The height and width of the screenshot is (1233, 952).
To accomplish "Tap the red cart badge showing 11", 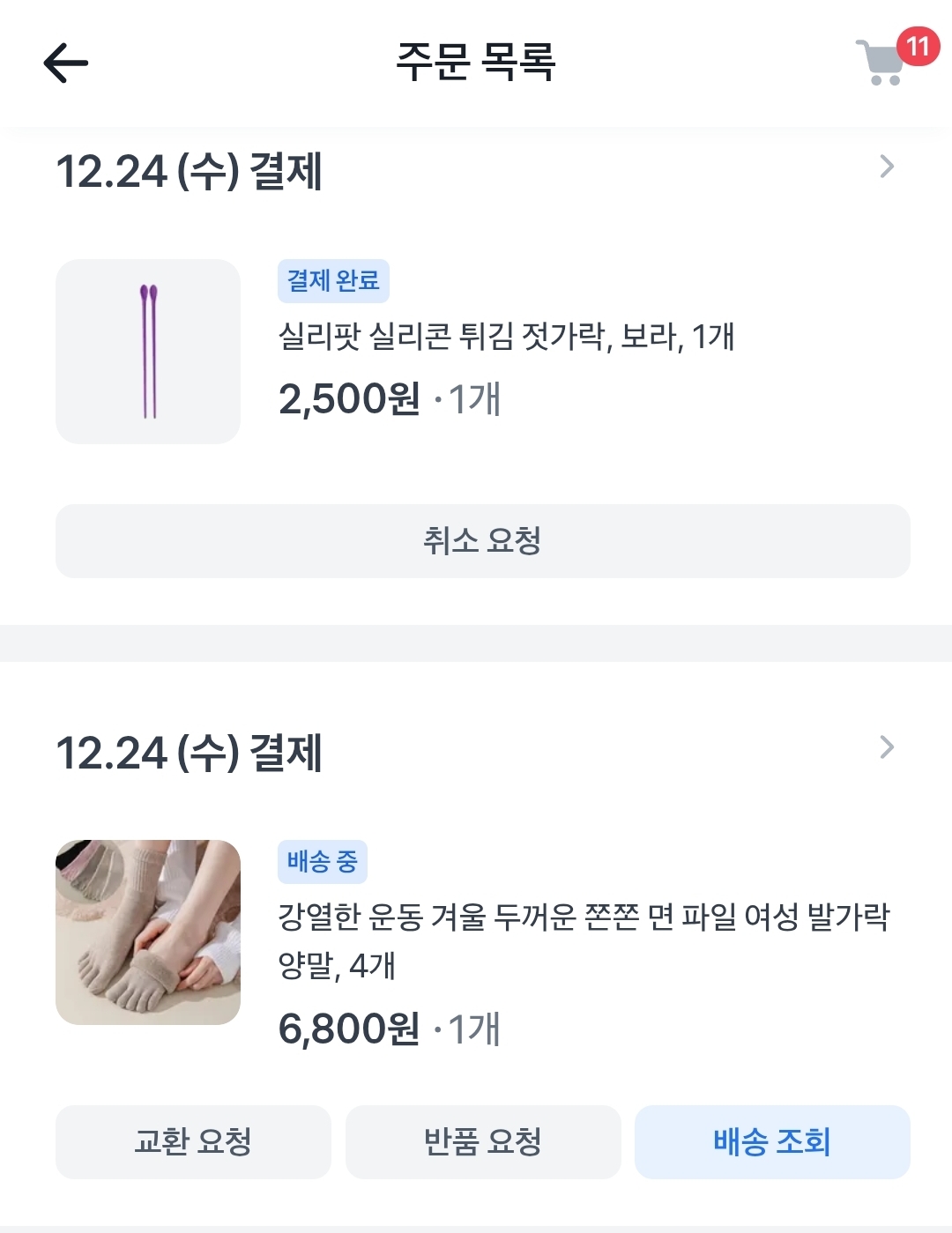I will click(x=918, y=46).
